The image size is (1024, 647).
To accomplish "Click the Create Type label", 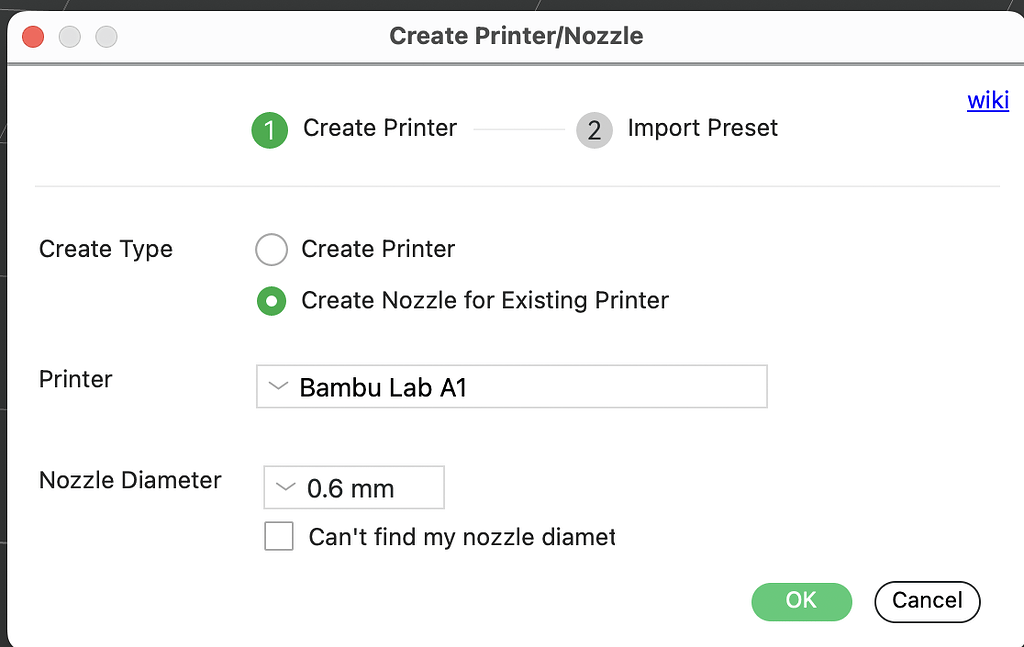I will tap(106, 249).
